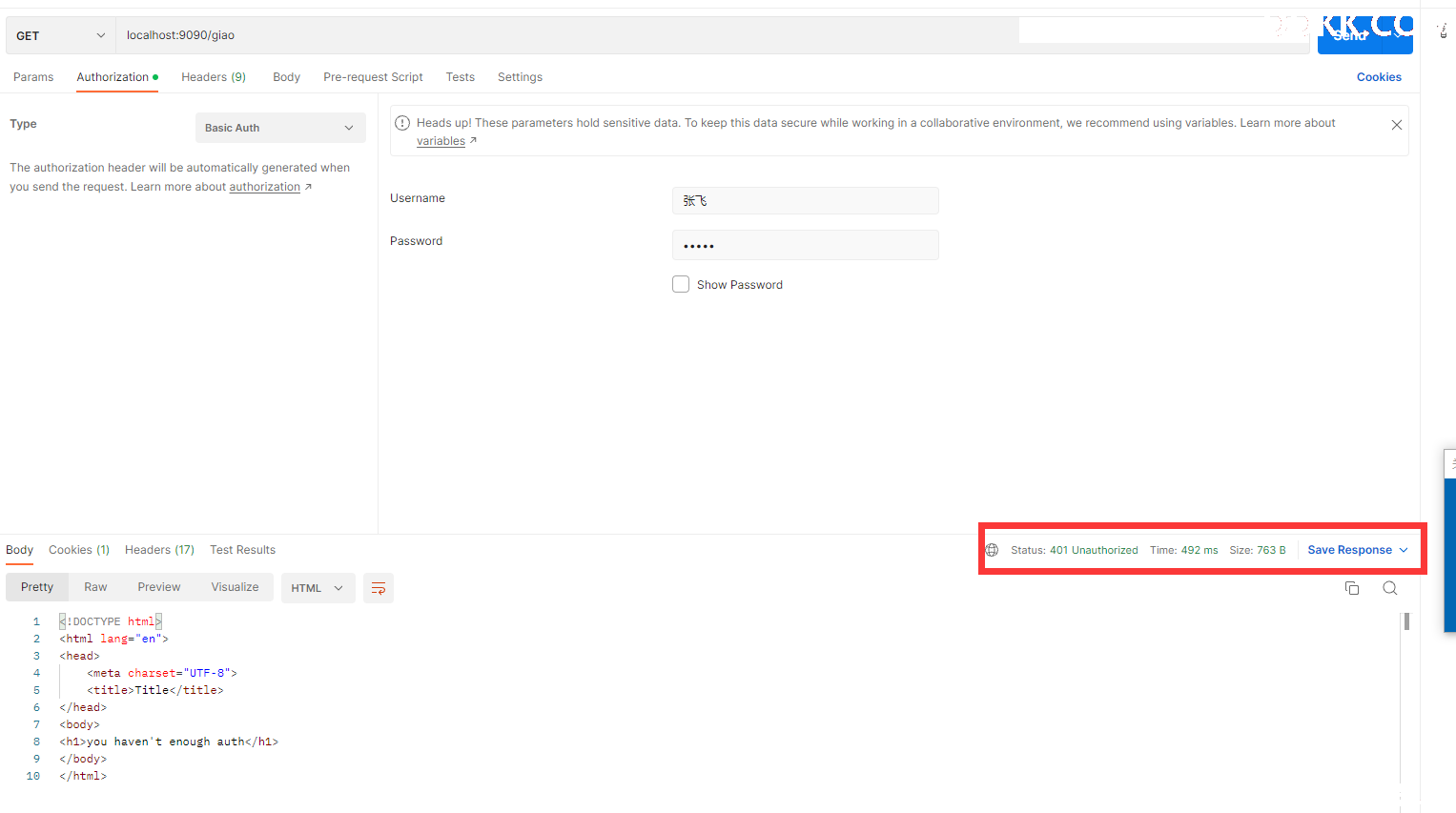1456x813 pixels.
Task: Click the Time: 492 ms value
Action: [1183, 550]
